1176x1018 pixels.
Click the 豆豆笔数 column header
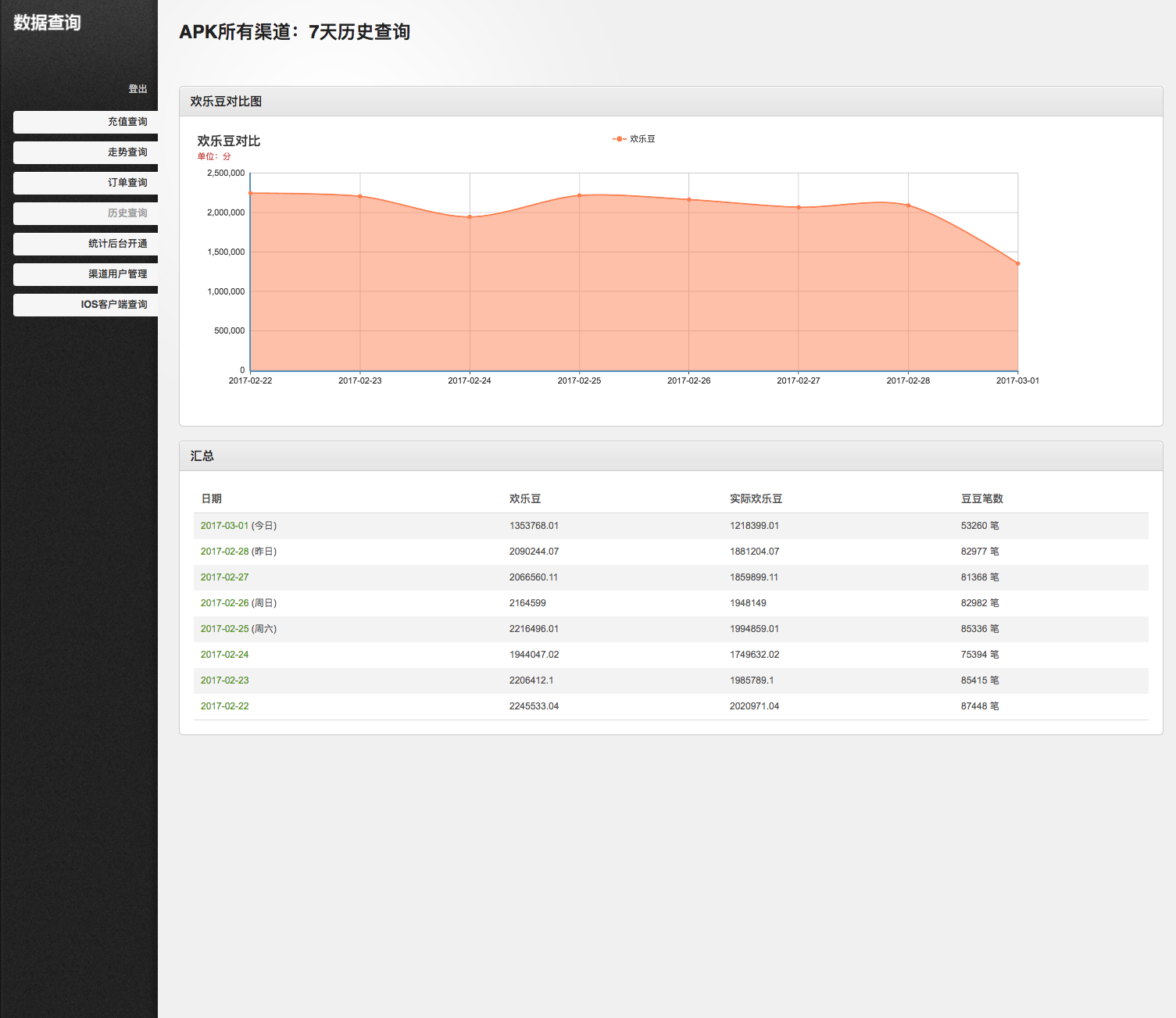pyautogui.click(x=982, y=498)
